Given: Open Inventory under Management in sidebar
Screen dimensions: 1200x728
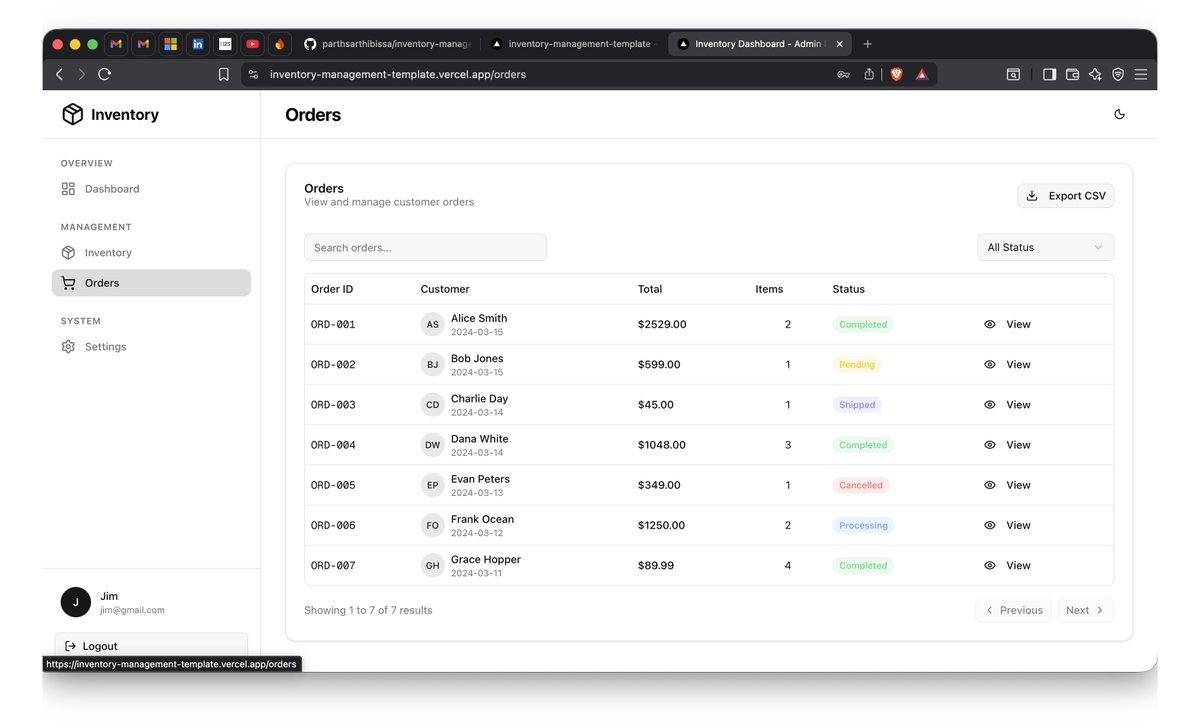Looking at the screenshot, I should (x=151, y=253).
